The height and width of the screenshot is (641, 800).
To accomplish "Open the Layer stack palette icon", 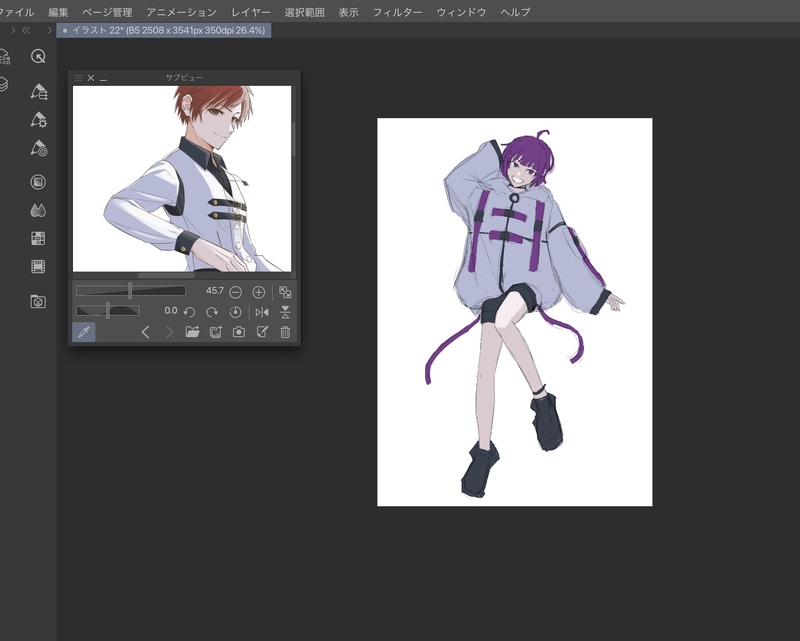I will click(3, 84).
